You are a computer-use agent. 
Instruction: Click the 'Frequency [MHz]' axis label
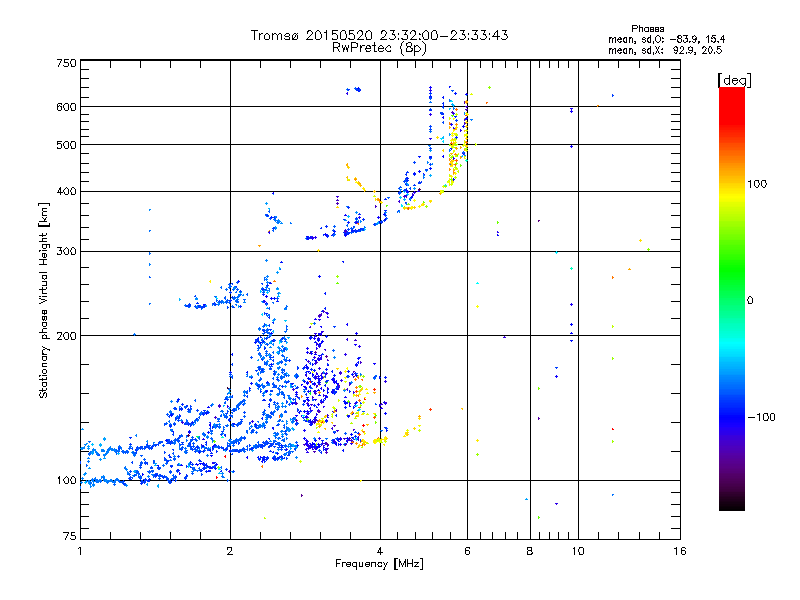click(379, 564)
